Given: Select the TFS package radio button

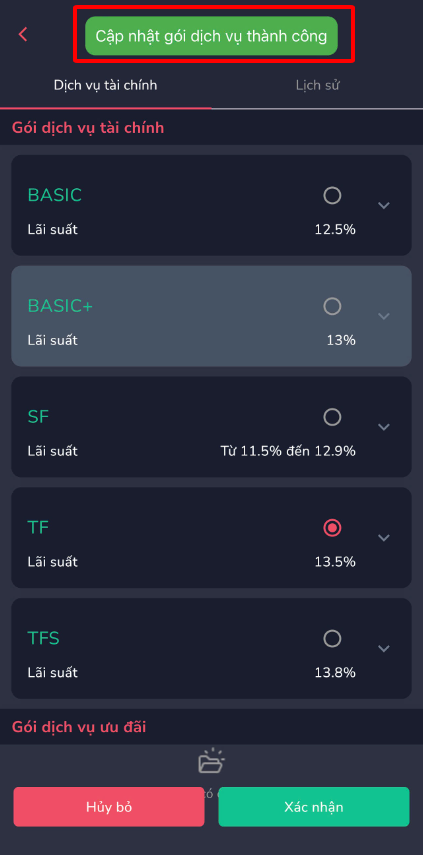Looking at the screenshot, I should [x=332, y=639].
